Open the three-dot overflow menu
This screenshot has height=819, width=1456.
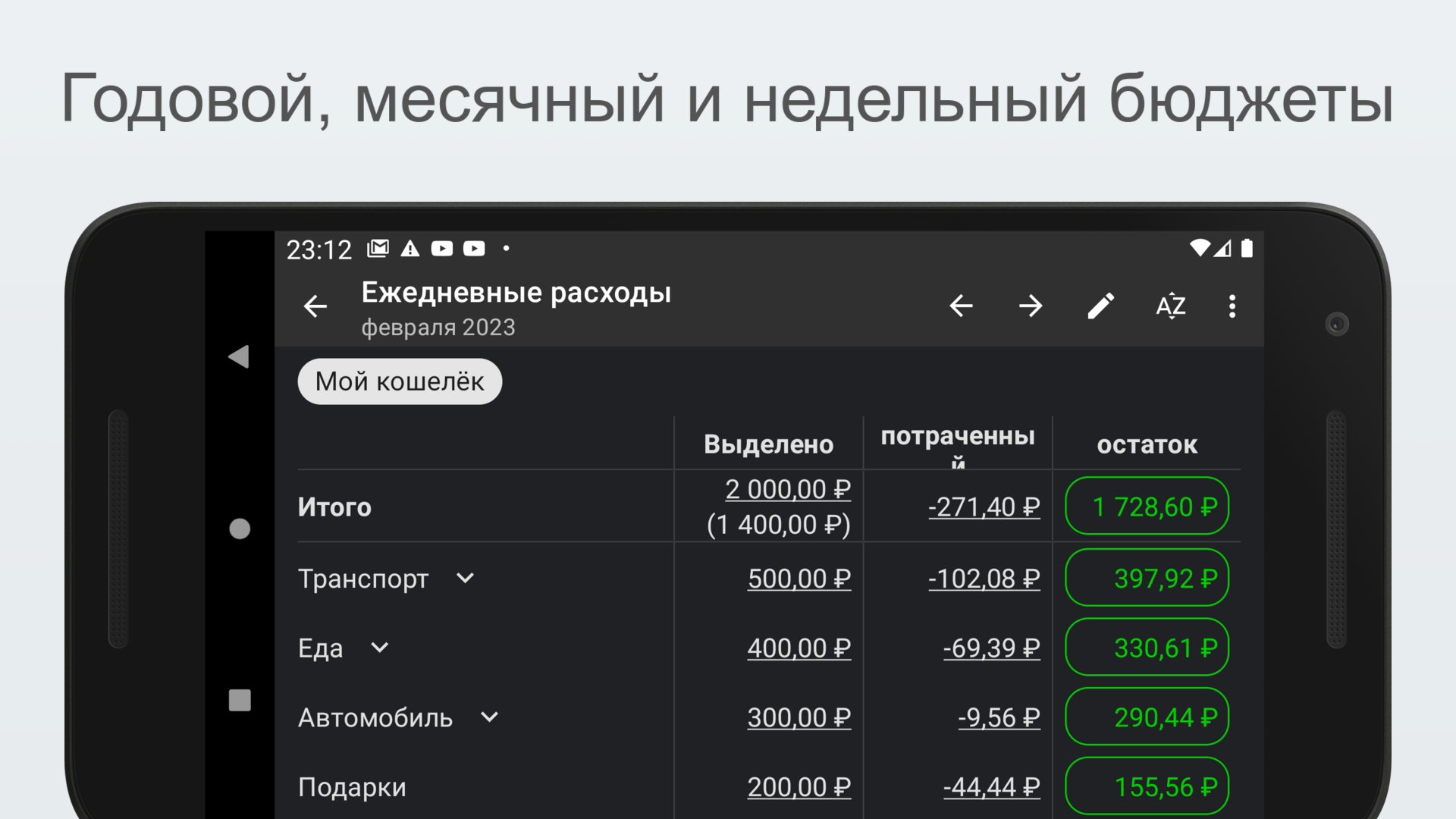click(1232, 306)
